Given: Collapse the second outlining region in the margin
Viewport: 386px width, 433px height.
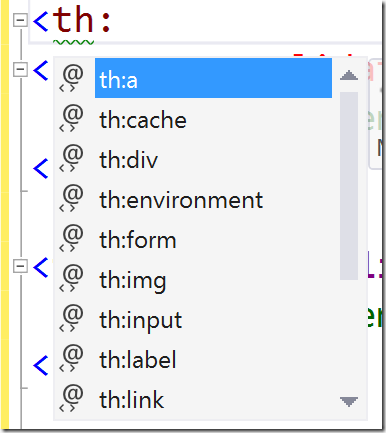Looking at the screenshot, I should [x=20, y=70].
